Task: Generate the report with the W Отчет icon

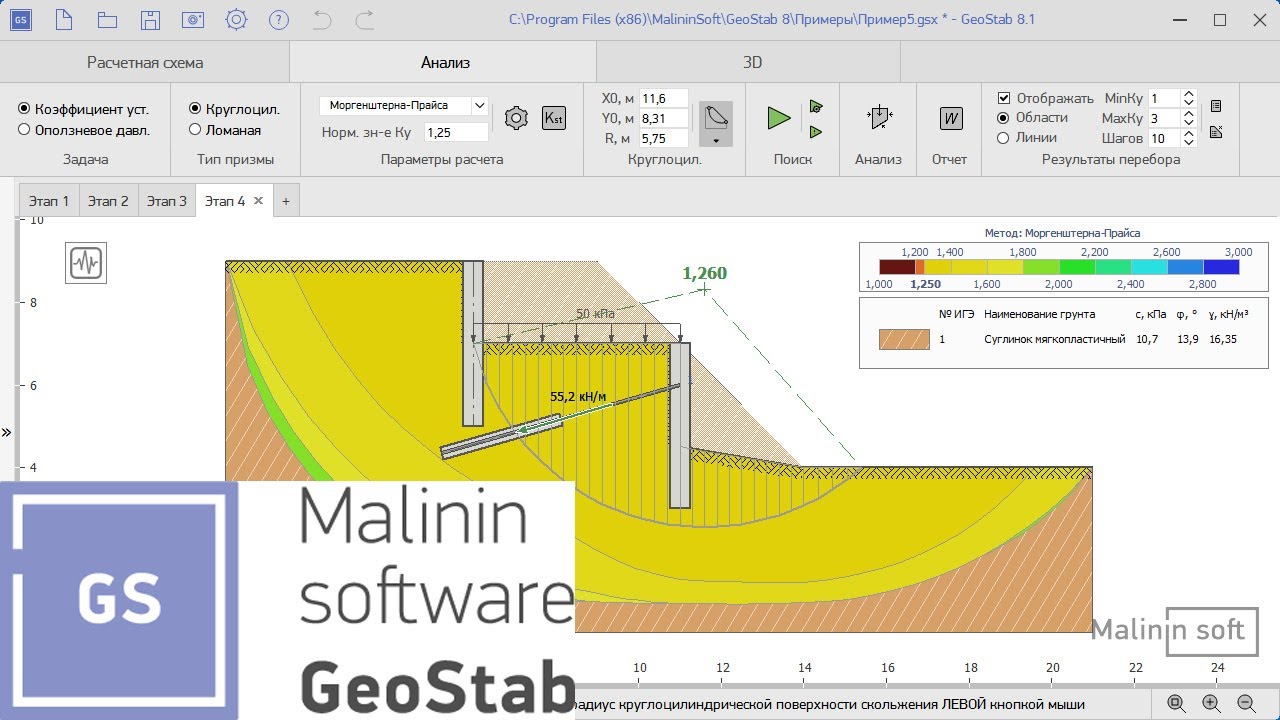Action: pyautogui.click(x=950, y=118)
